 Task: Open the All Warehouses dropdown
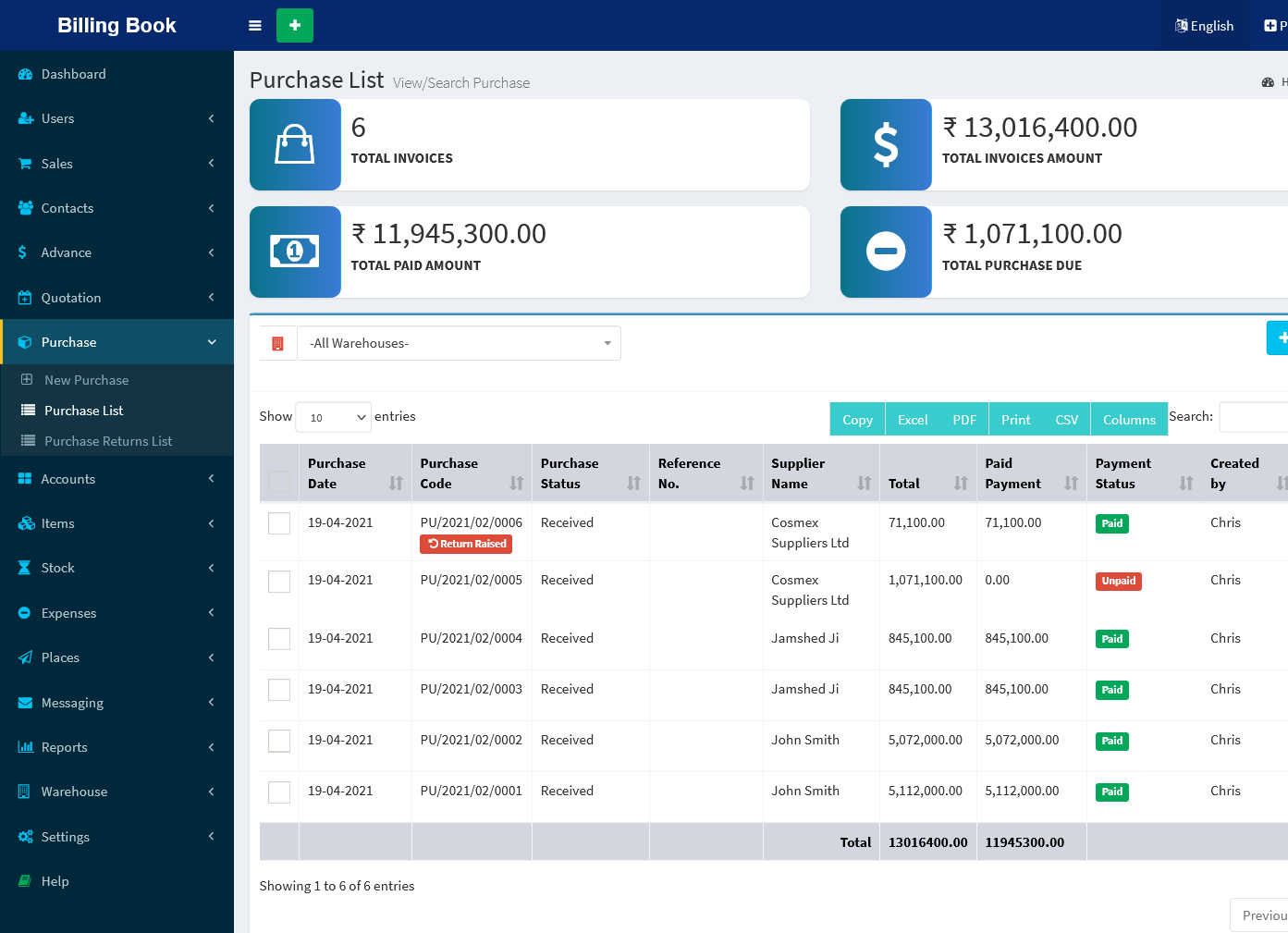click(x=459, y=344)
